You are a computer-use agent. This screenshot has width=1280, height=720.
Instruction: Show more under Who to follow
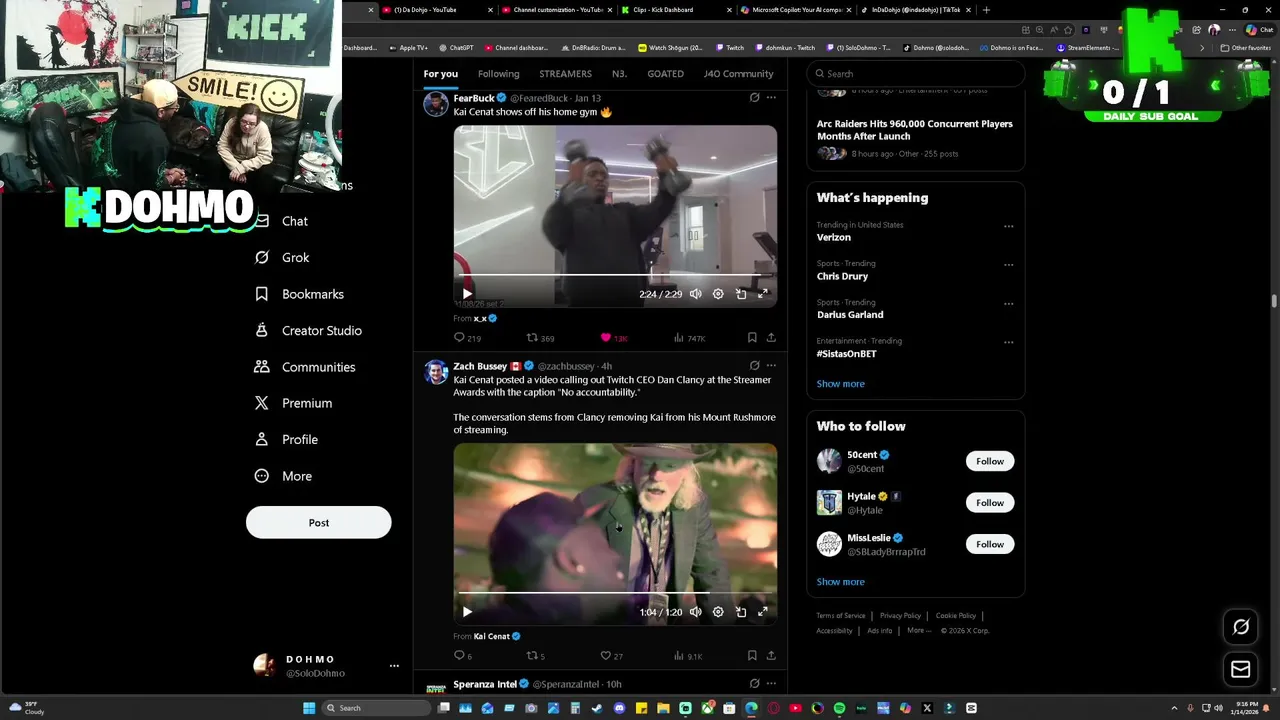(840, 582)
